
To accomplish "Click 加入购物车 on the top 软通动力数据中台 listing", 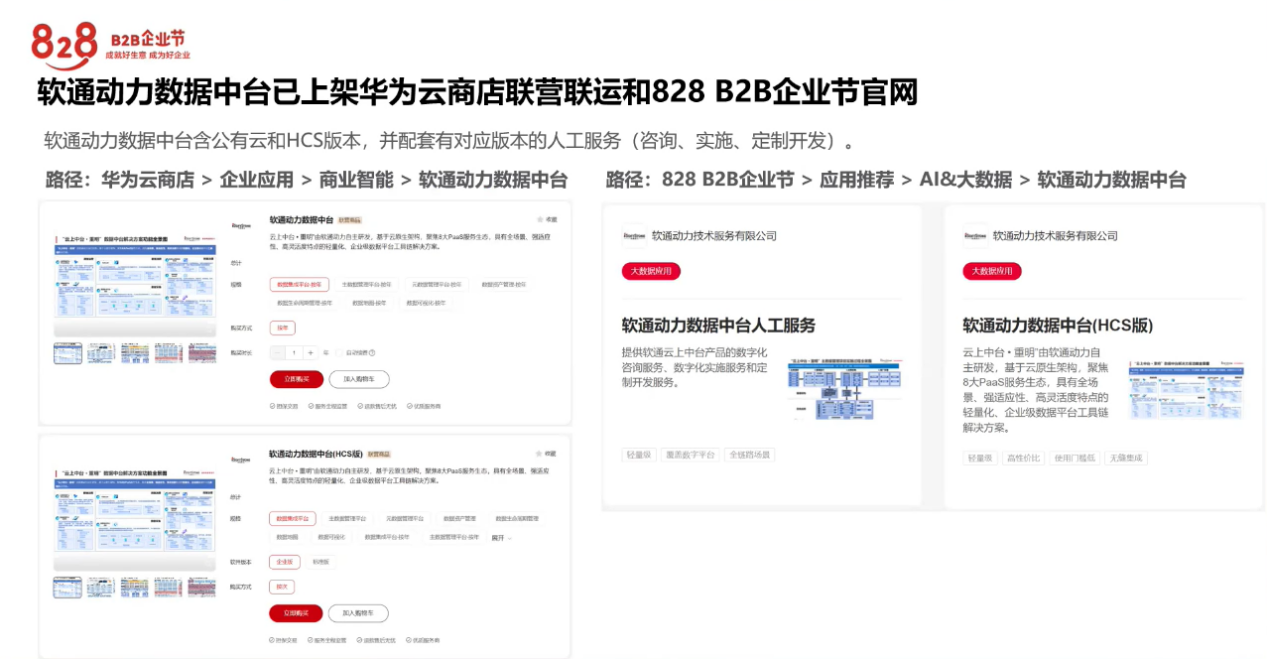I will click(358, 379).
